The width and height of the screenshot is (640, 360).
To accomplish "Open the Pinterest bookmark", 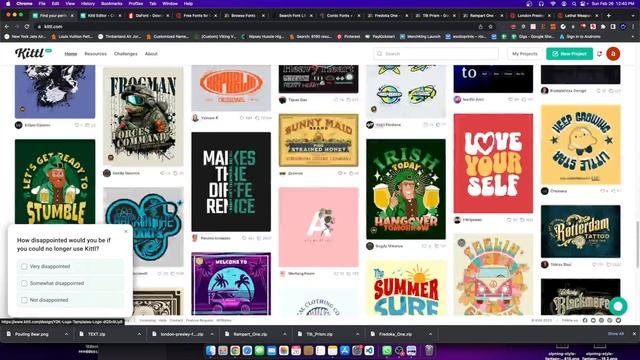I will pyautogui.click(x=349, y=37).
